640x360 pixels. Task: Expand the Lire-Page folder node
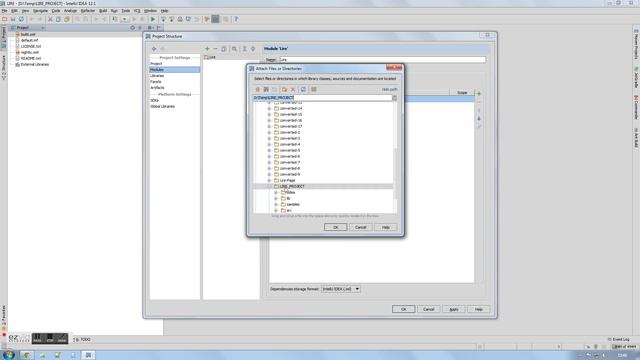pos(269,180)
